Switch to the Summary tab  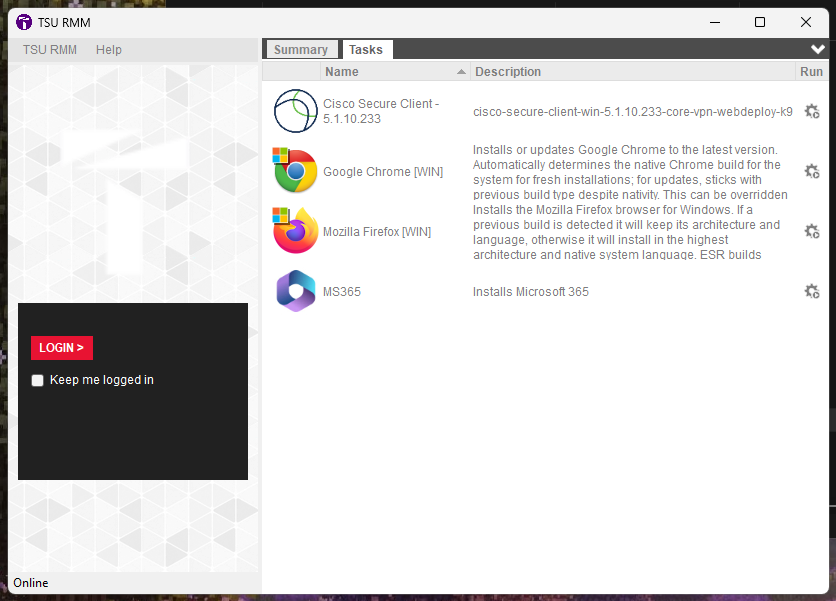pos(301,50)
